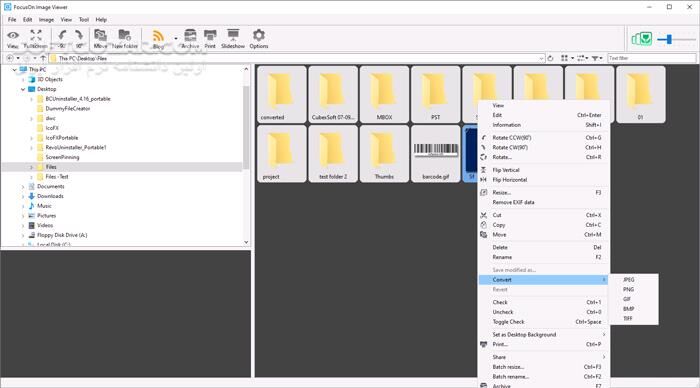Open the Blog toolbar icon
The image size is (700, 388).
pyautogui.click(x=158, y=38)
